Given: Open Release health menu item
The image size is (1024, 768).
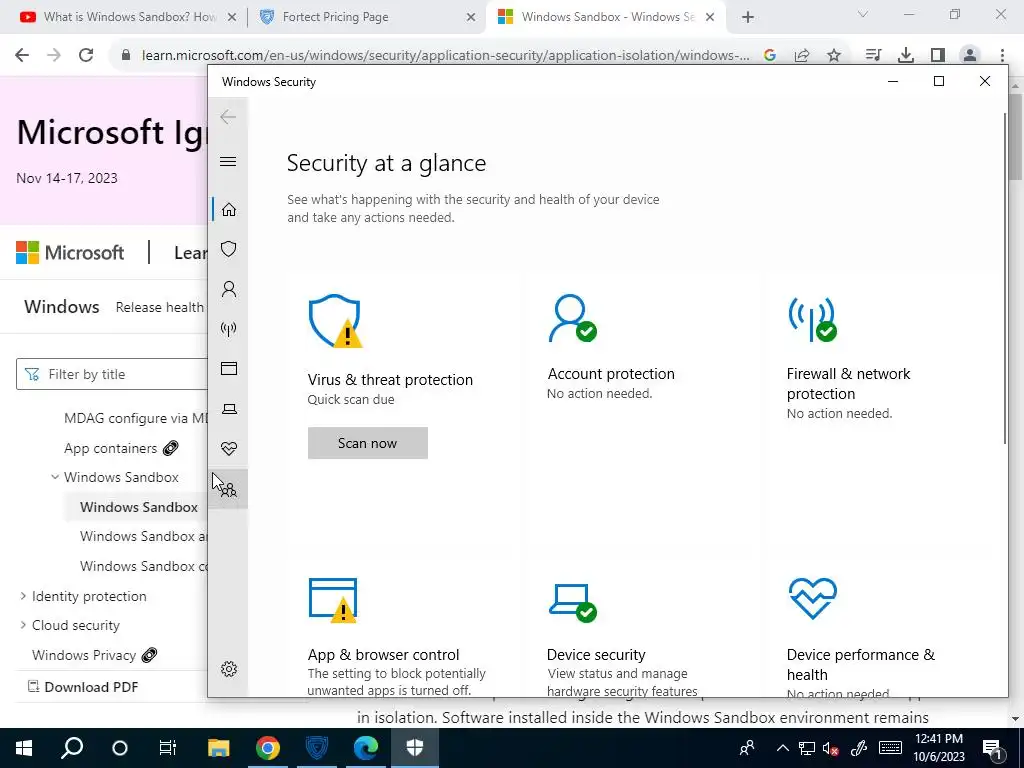Looking at the screenshot, I should tap(159, 307).
